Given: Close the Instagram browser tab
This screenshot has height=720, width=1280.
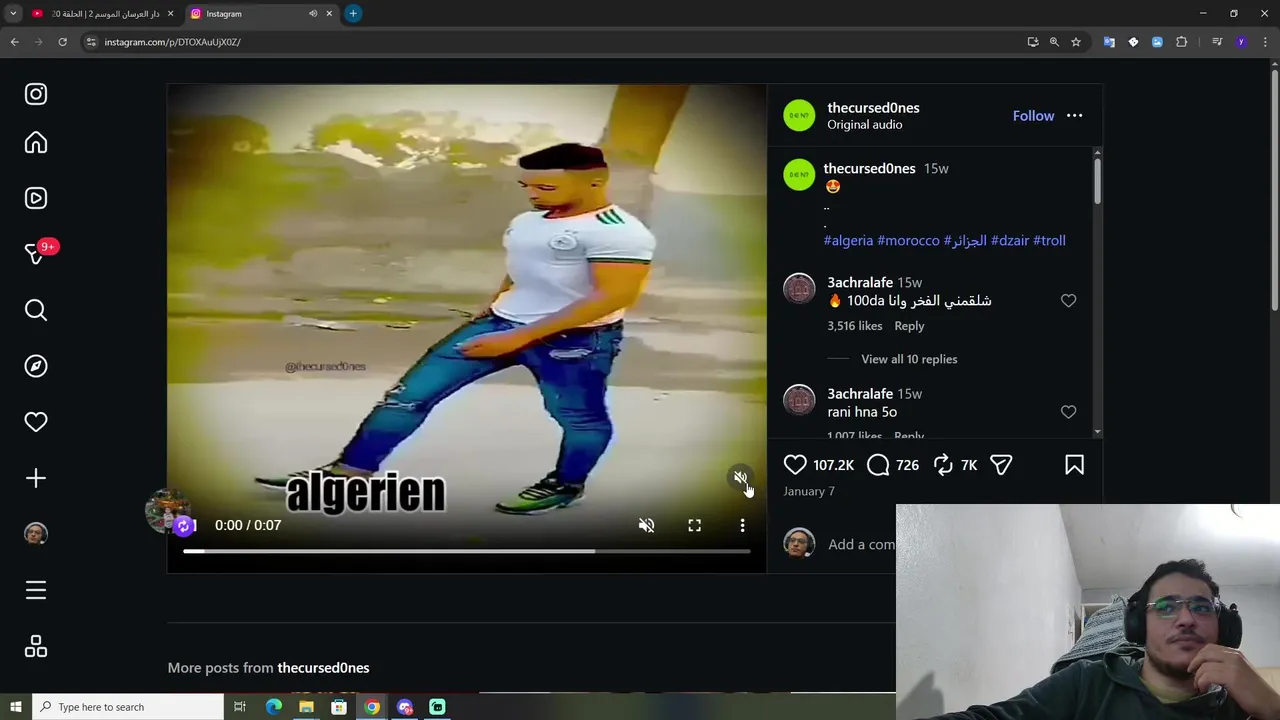Looking at the screenshot, I should coord(329,14).
